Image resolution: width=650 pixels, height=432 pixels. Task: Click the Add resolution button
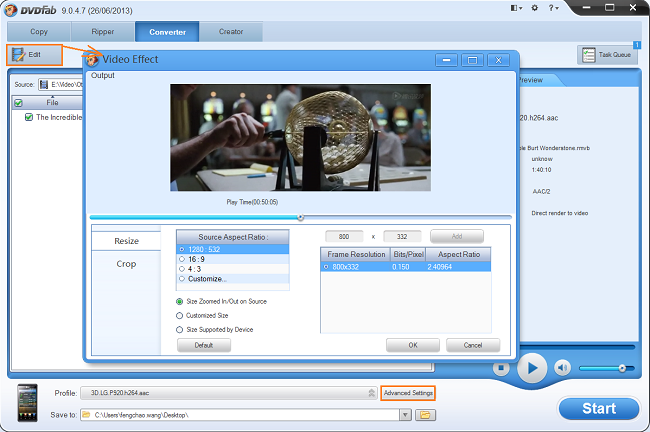click(457, 236)
